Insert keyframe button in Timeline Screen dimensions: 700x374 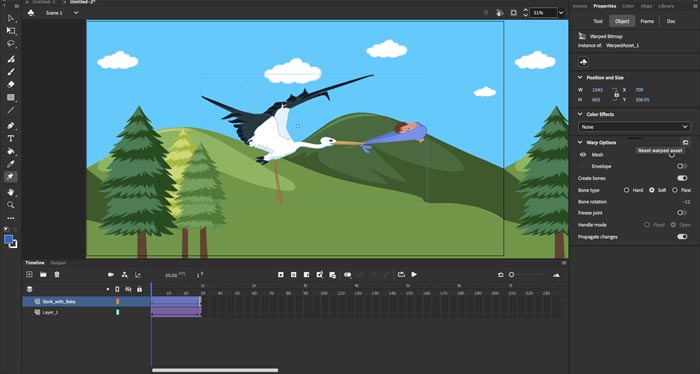click(x=280, y=275)
